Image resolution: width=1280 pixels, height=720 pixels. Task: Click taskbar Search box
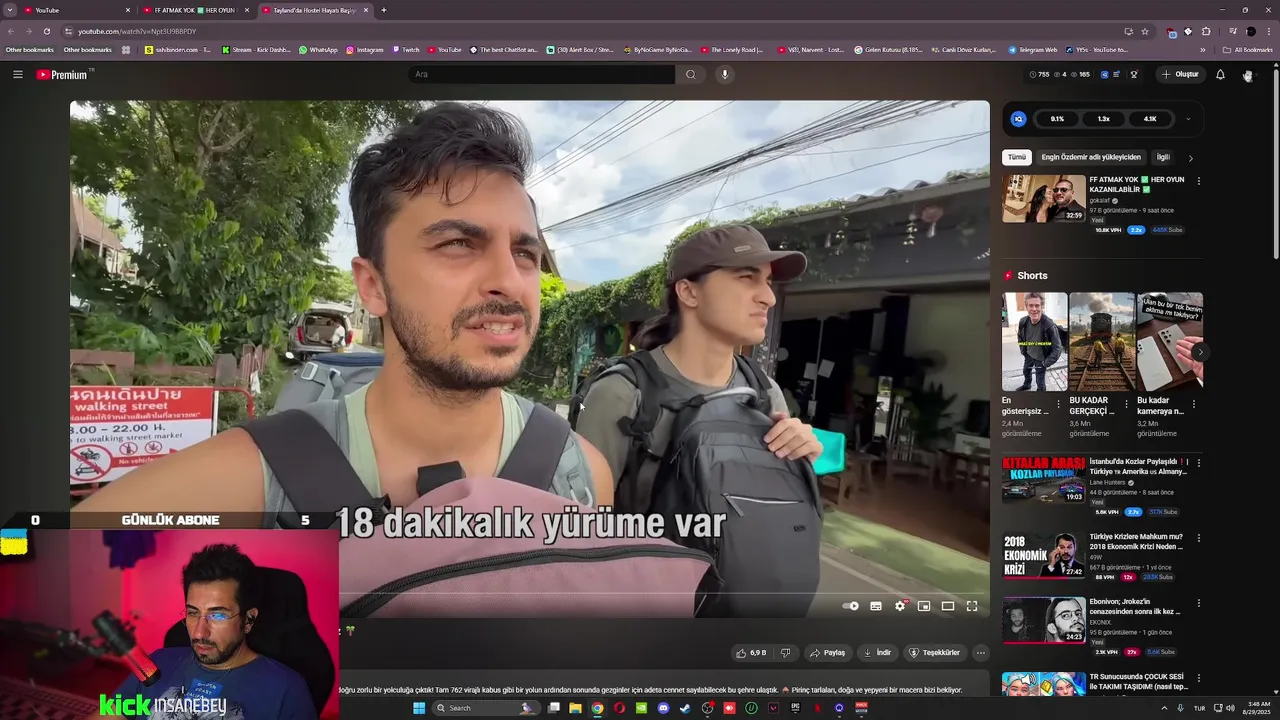485,708
